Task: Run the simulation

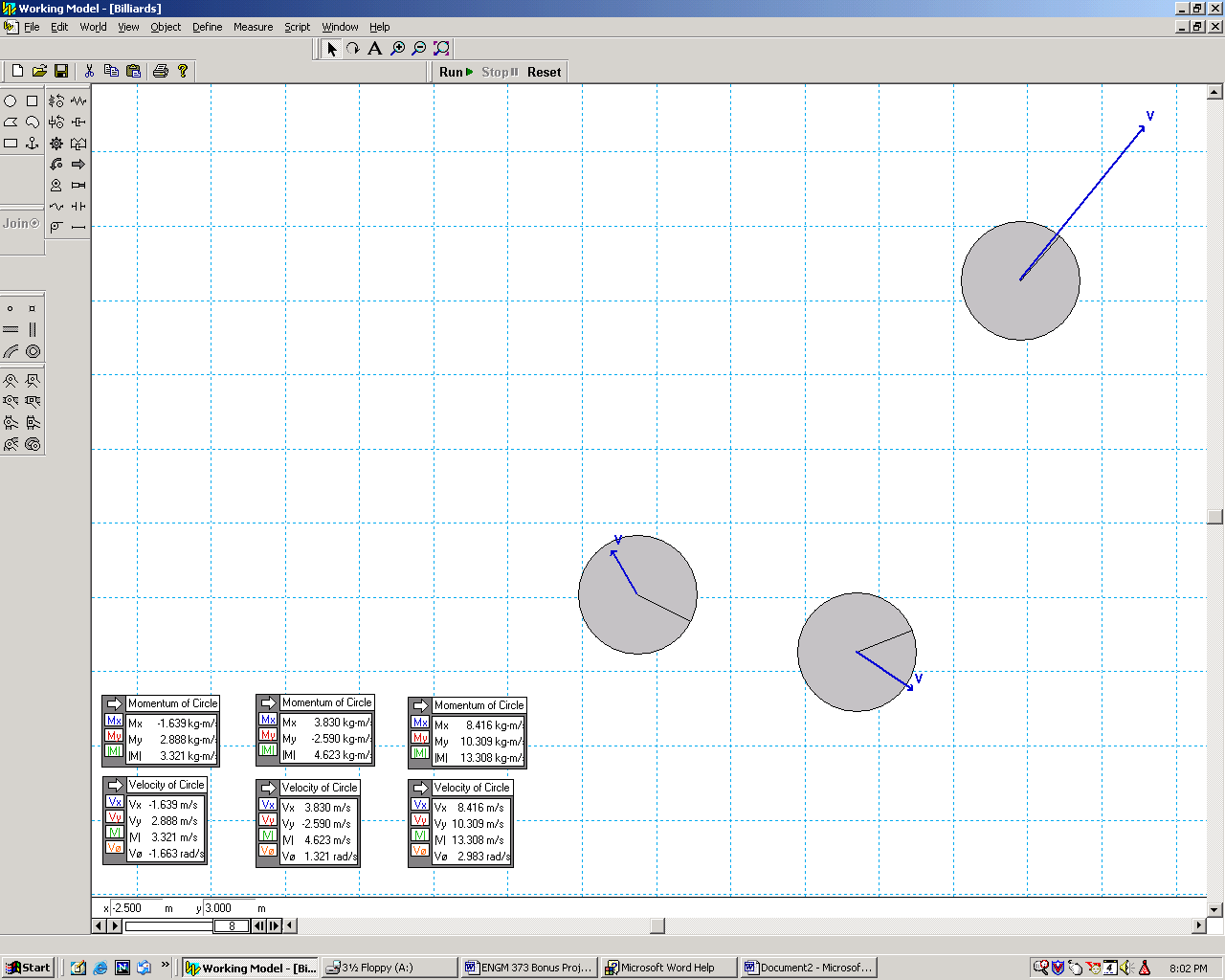Action: click(457, 72)
